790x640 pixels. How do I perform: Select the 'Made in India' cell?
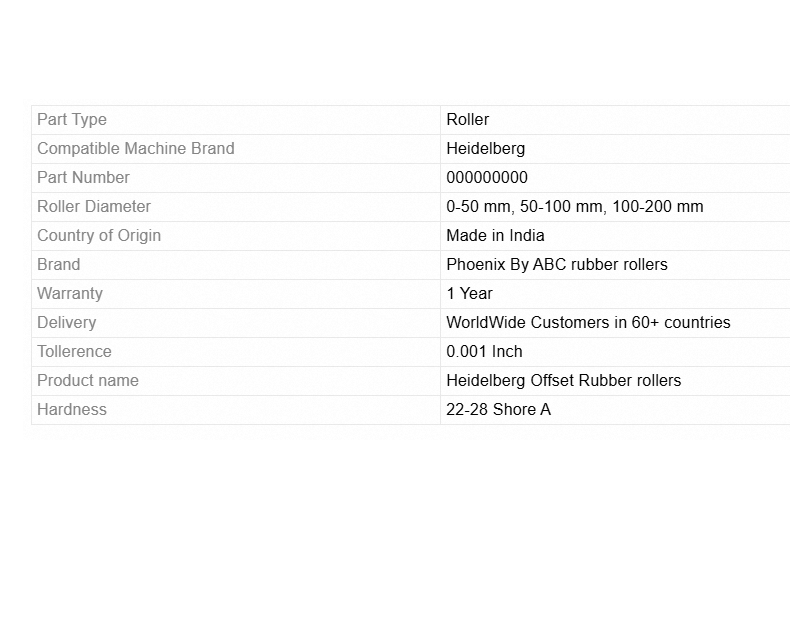coord(496,236)
